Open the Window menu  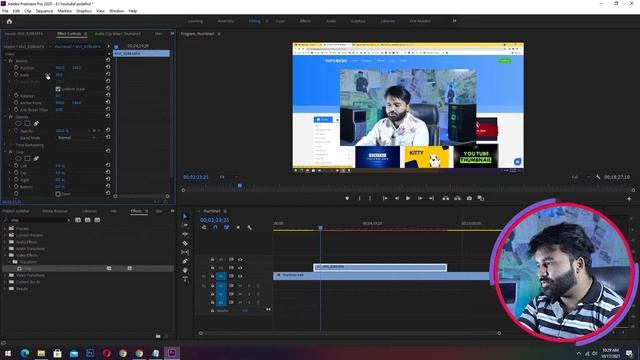pyautogui.click(x=116, y=11)
